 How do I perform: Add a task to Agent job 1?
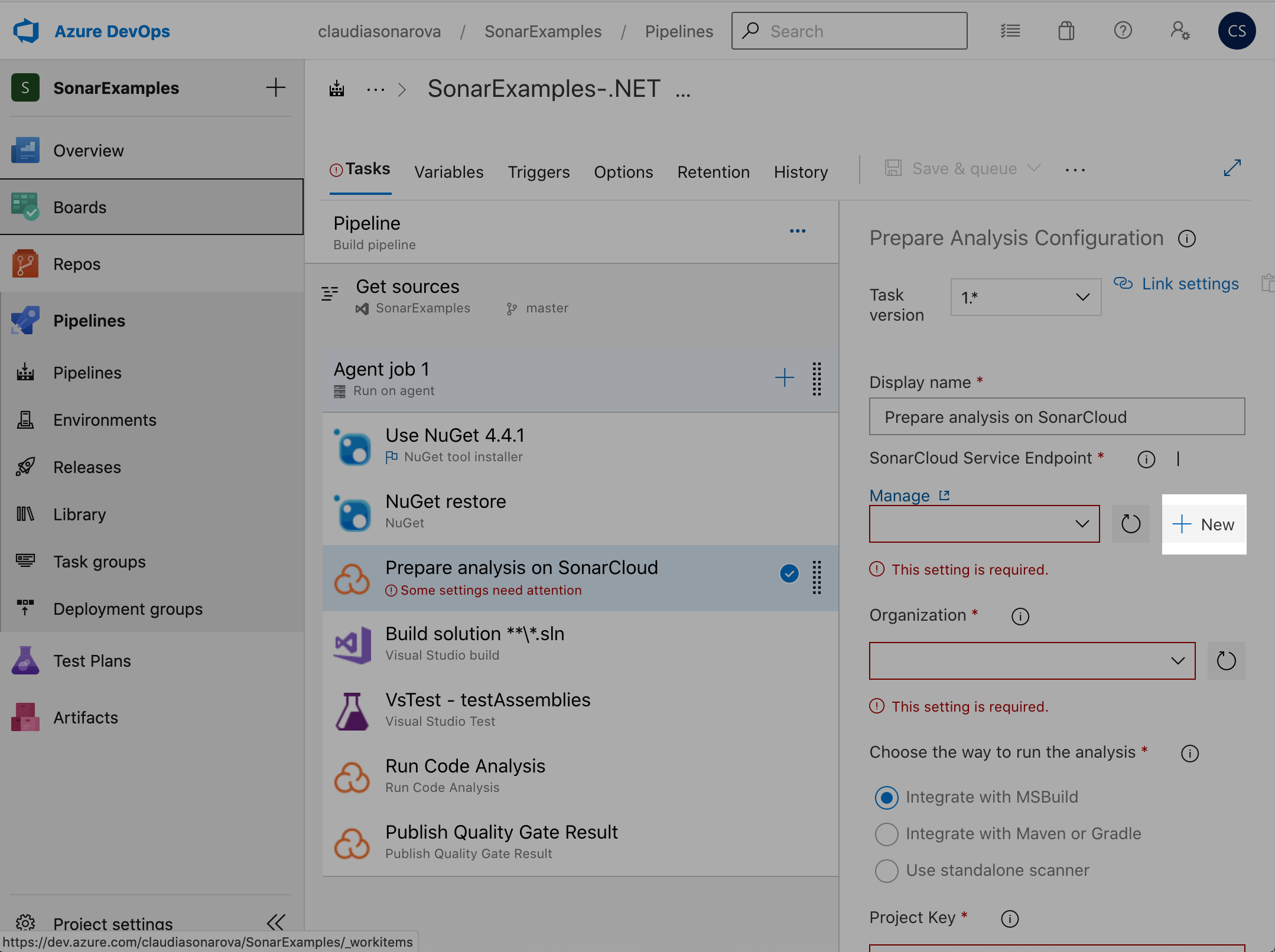[785, 377]
